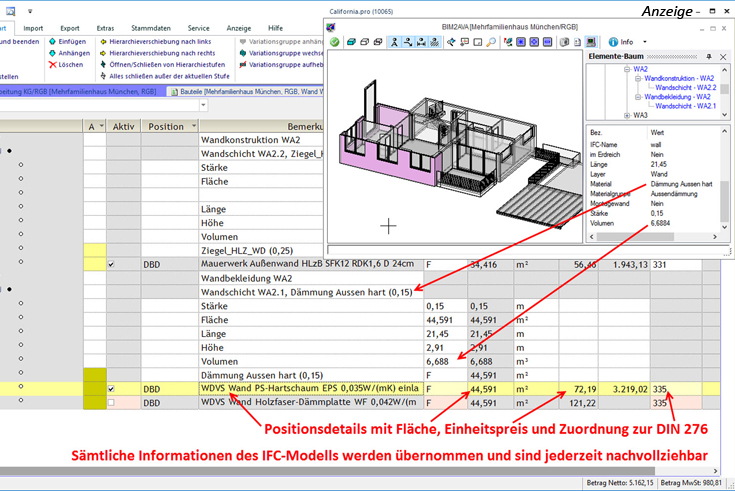Click the Einfügen icon in ribbon
The width and height of the screenshot is (735, 491).
click(x=51, y=42)
